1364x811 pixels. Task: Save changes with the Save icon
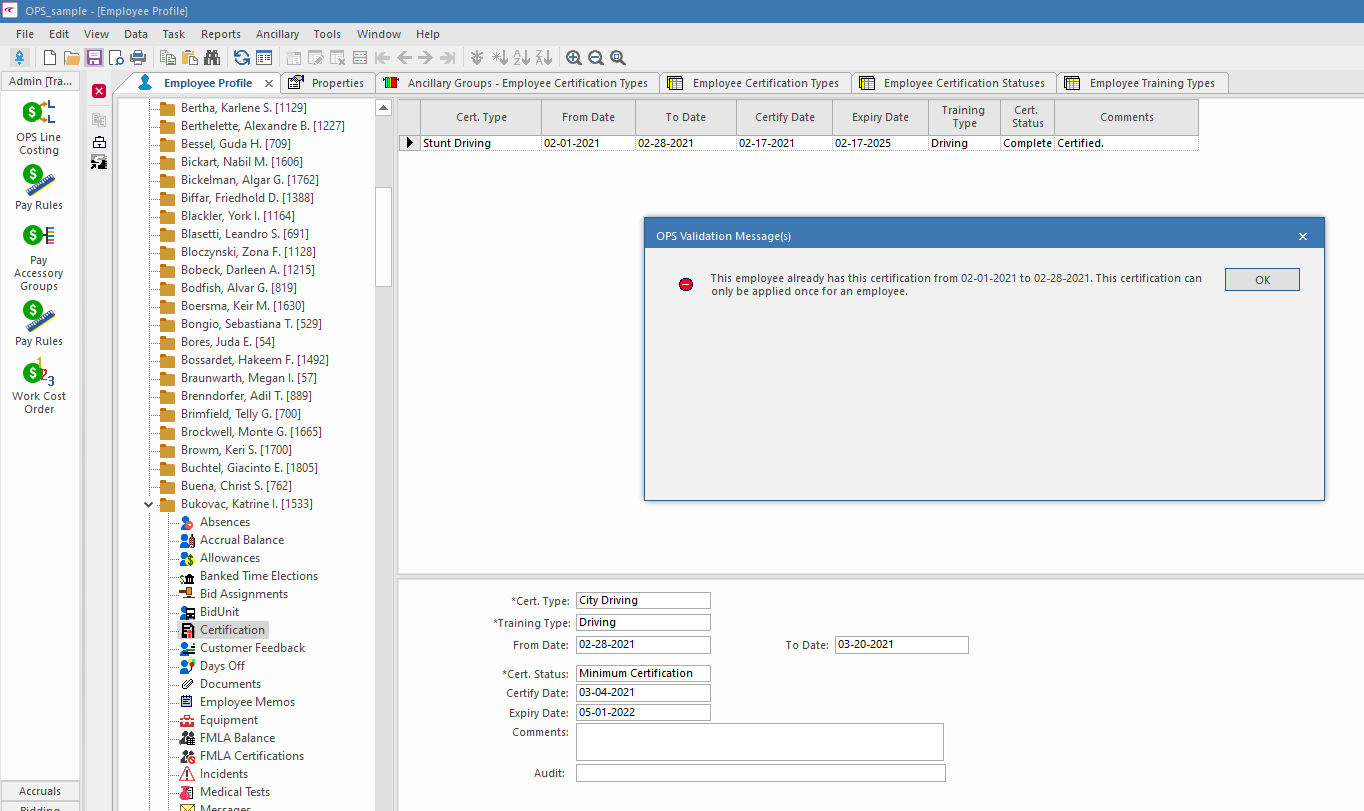94,57
